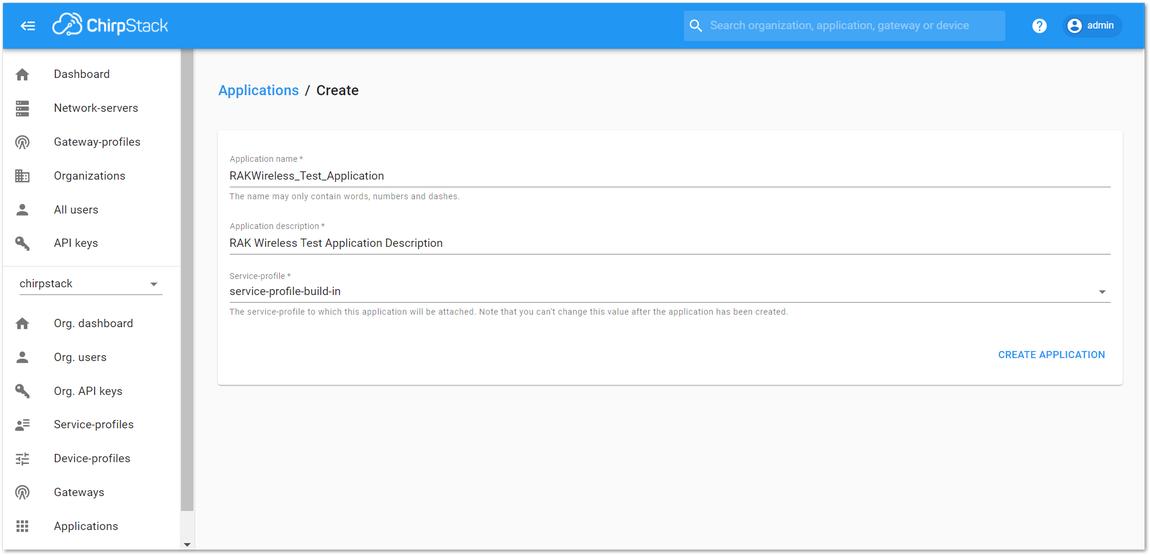
Task: Open the admin account menu
Action: (x=1092, y=26)
